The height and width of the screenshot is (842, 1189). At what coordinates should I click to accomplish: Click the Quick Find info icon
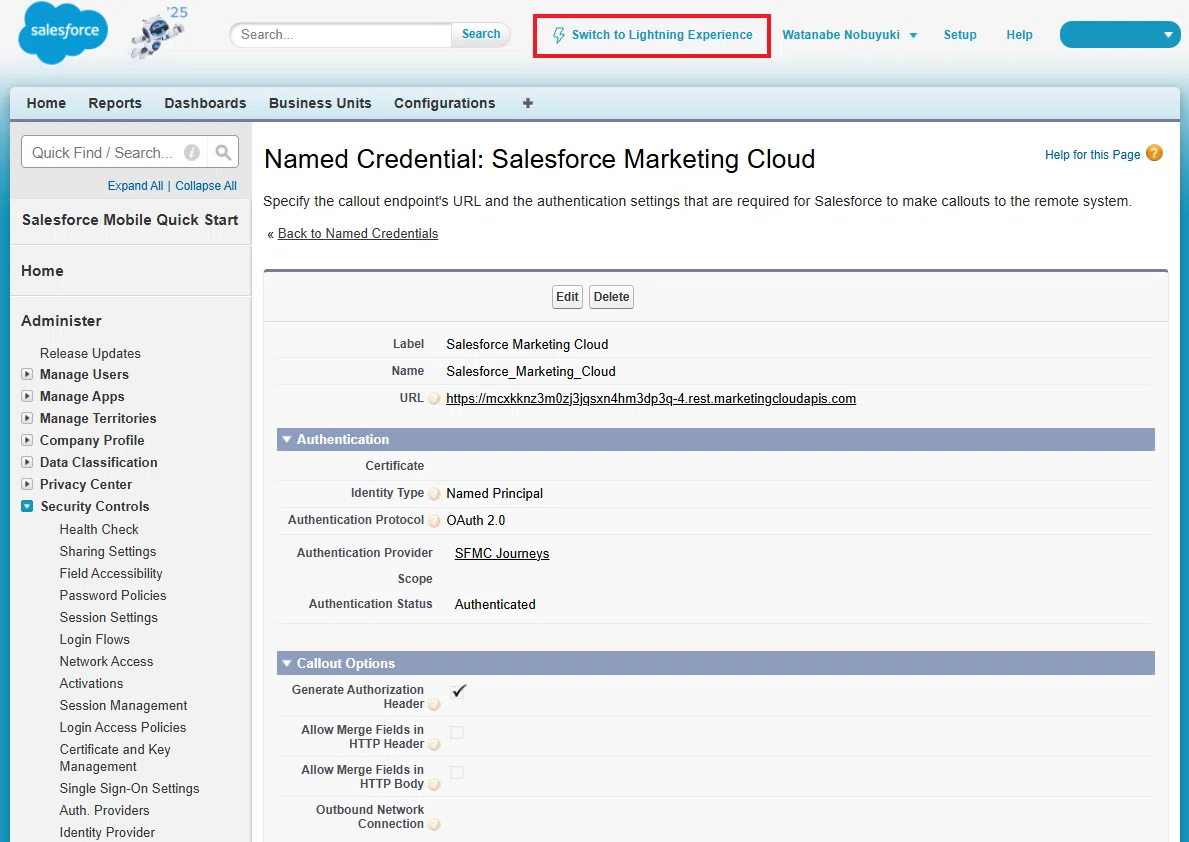(x=192, y=152)
